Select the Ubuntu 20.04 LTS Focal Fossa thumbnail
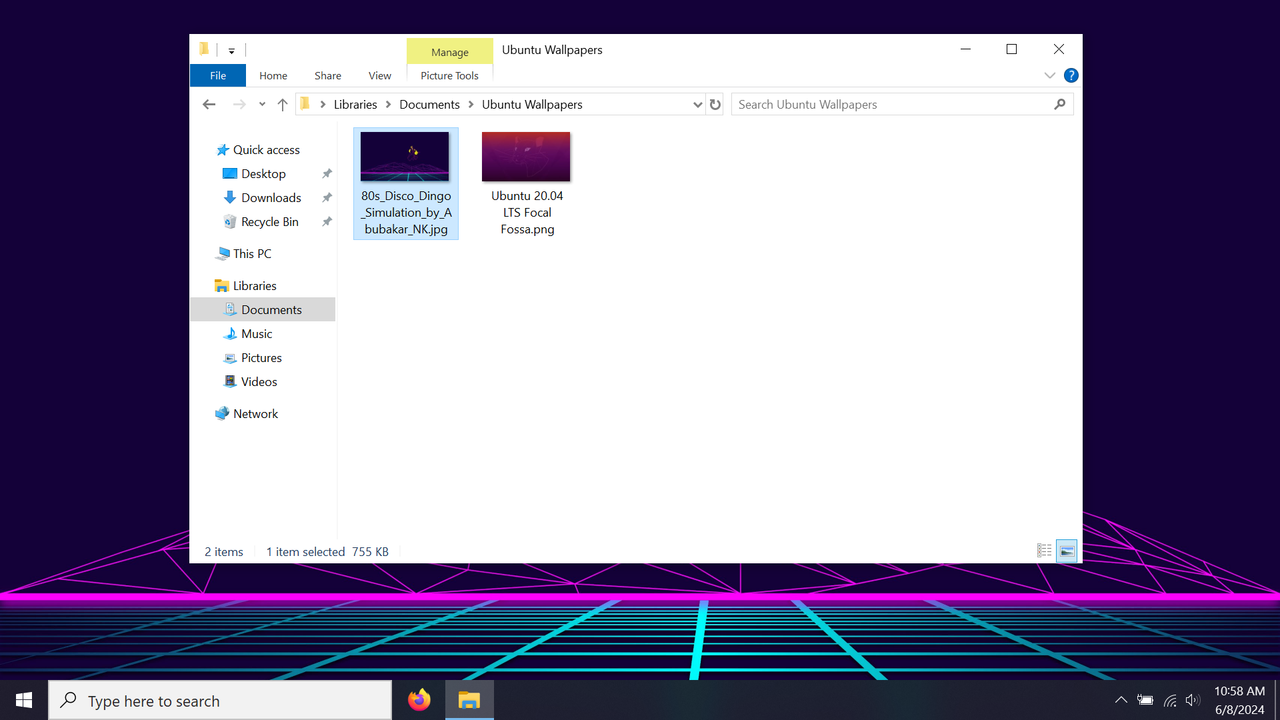This screenshot has width=1280, height=720. (x=526, y=156)
